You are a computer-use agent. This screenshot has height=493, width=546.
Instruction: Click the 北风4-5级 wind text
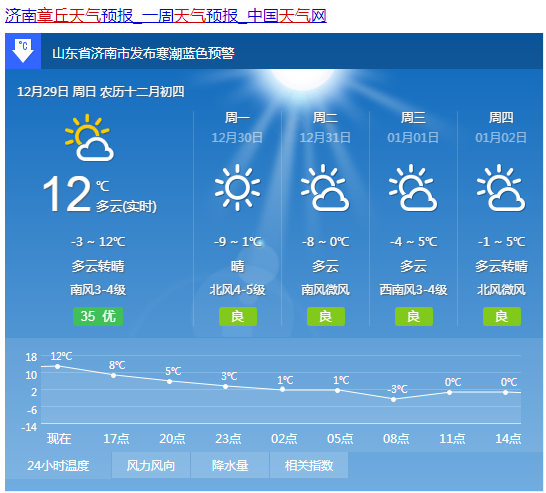click(237, 290)
